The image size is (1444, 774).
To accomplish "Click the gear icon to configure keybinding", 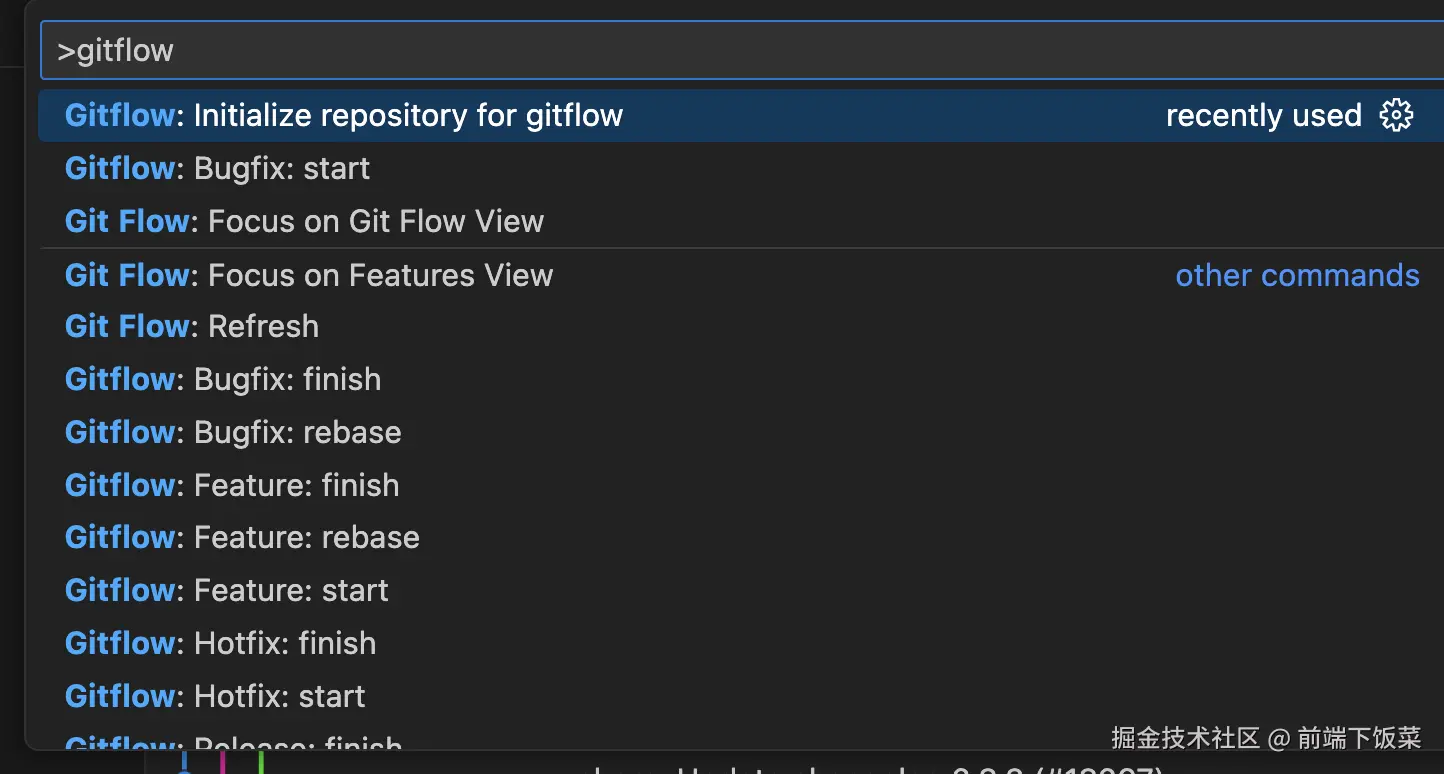I will point(1396,116).
